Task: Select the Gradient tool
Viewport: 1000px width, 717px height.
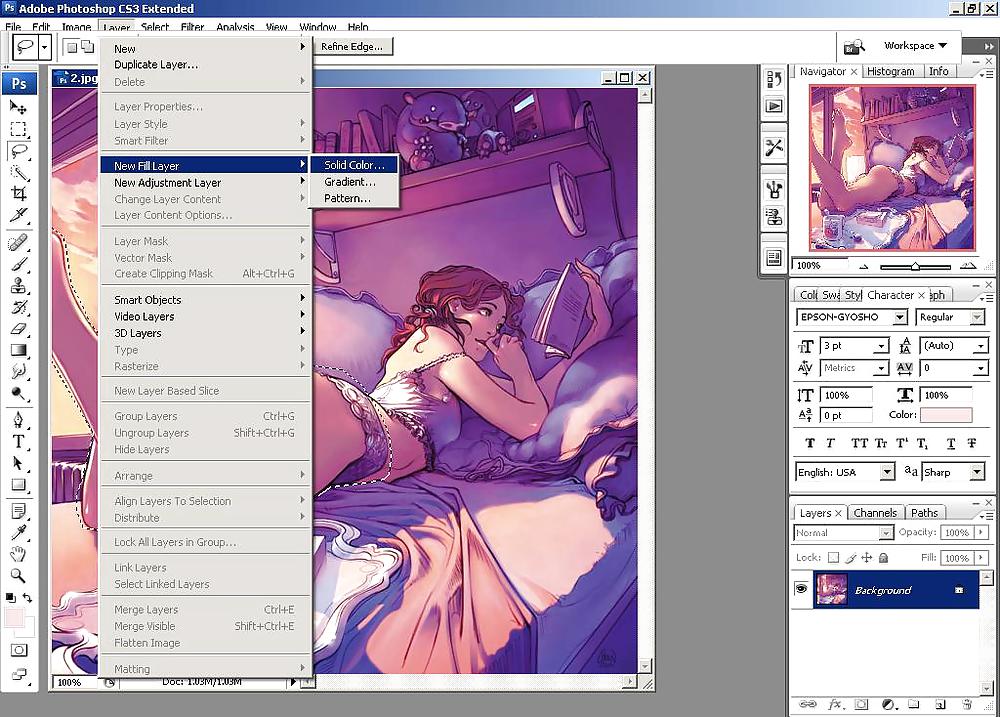Action: pyautogui.click(x=18, y=350)
